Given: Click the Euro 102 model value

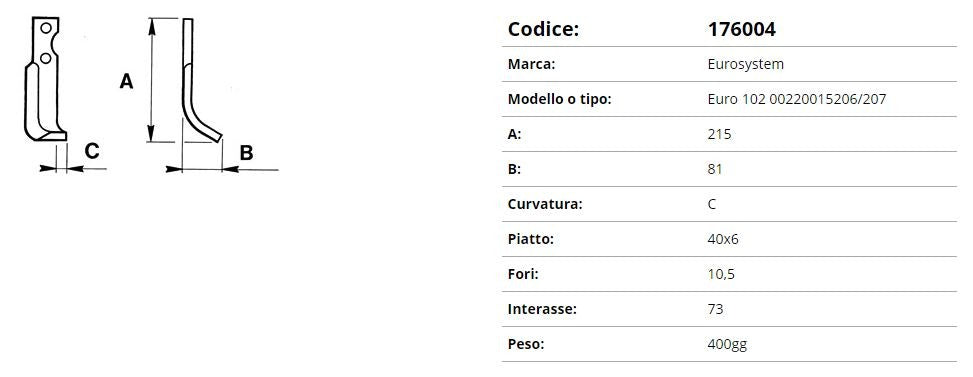Looking at the screenshot, I should (797, 99).
